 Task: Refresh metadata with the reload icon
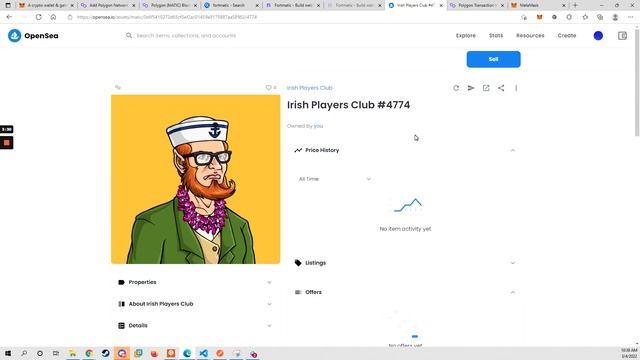coord(456,88)
